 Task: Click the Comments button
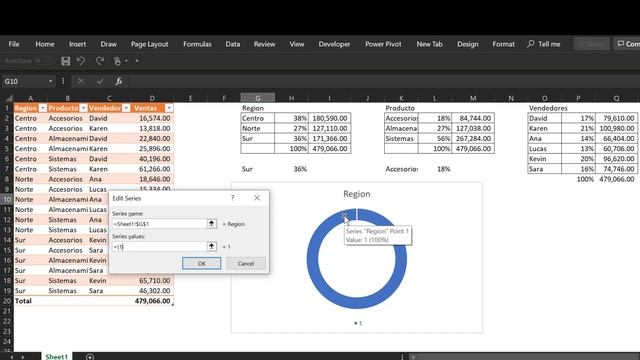(627, 44)
